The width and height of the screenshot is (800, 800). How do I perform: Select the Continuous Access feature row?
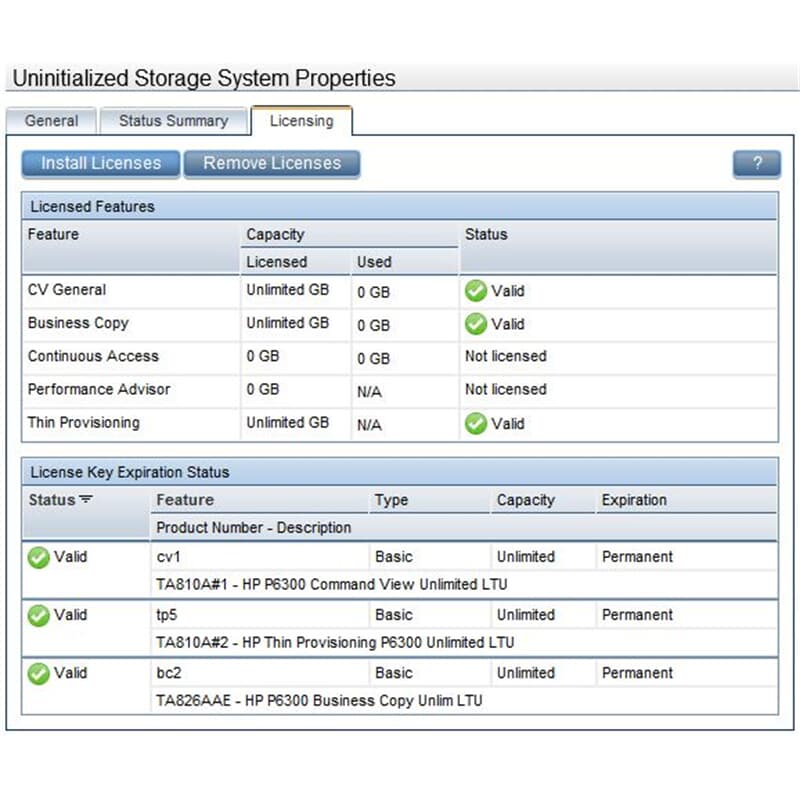tap(399, 357)
